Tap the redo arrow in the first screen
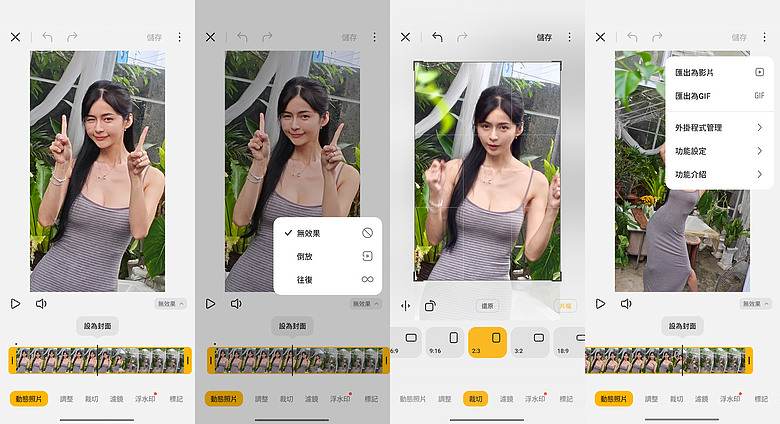This screenshot has height=424, width=780. pos(72,37)
